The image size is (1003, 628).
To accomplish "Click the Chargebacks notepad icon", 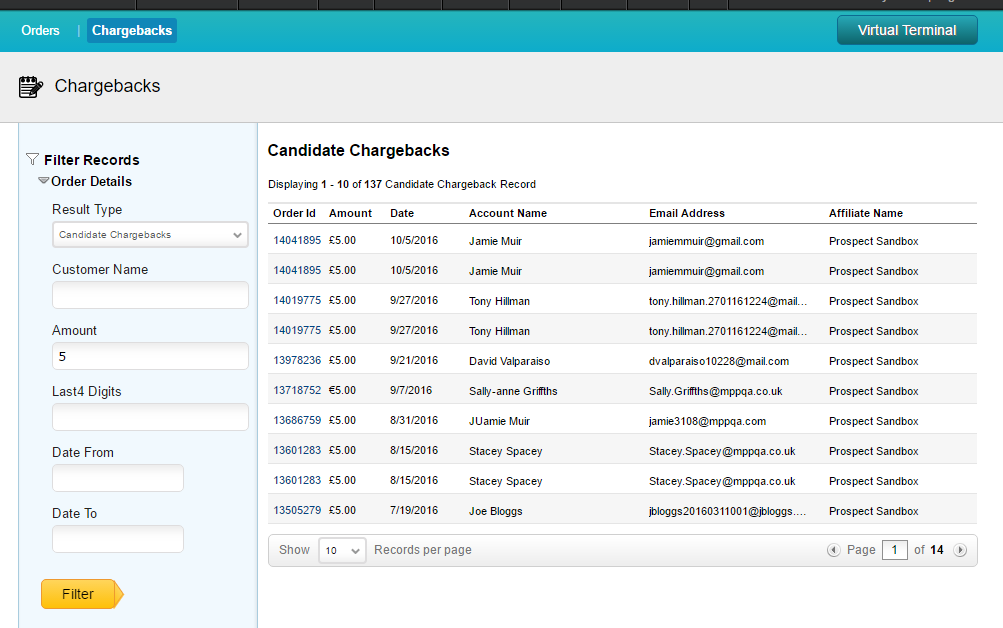I will point(31,87).
